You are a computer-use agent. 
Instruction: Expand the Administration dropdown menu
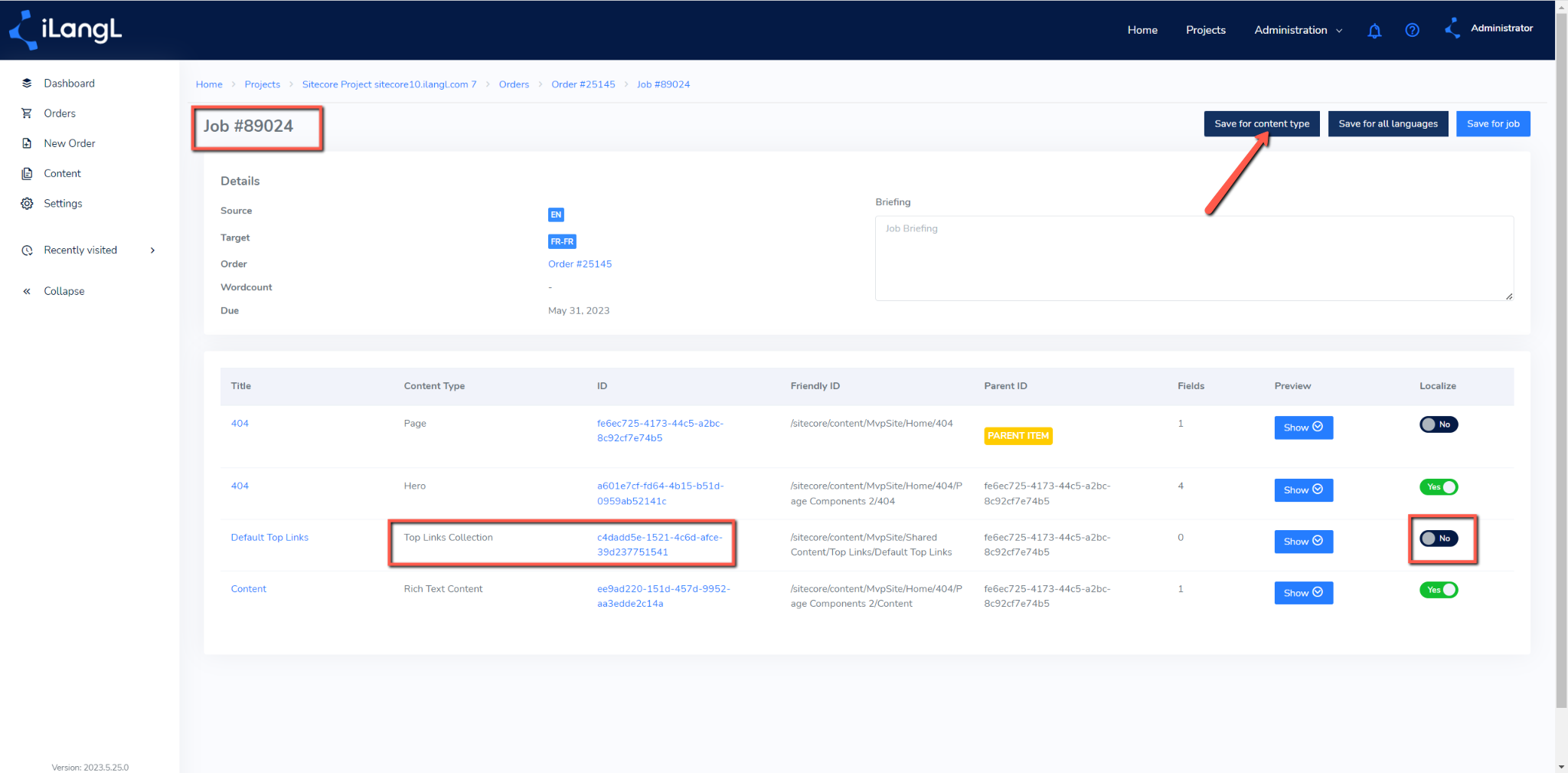click(1298, 30)
